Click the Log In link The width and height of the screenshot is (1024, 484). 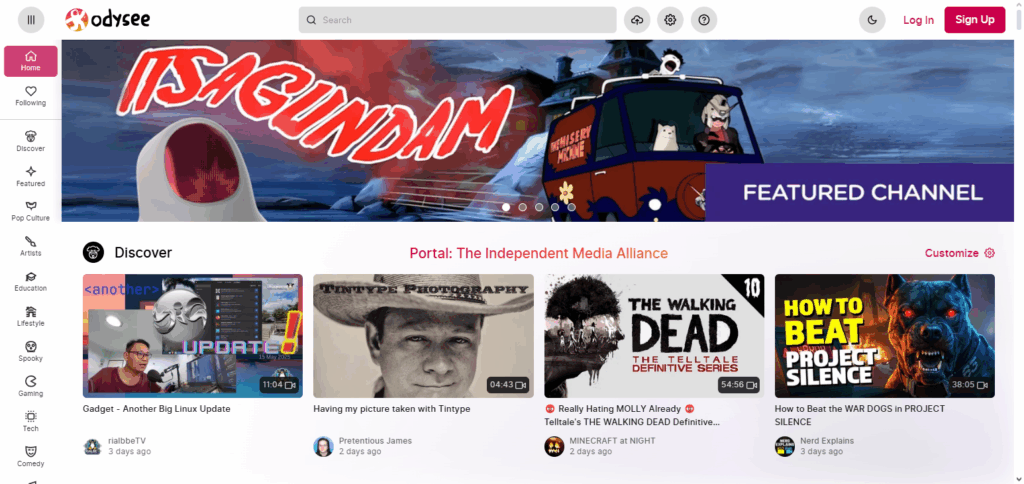pyautogui.click(x=918, y=20)
